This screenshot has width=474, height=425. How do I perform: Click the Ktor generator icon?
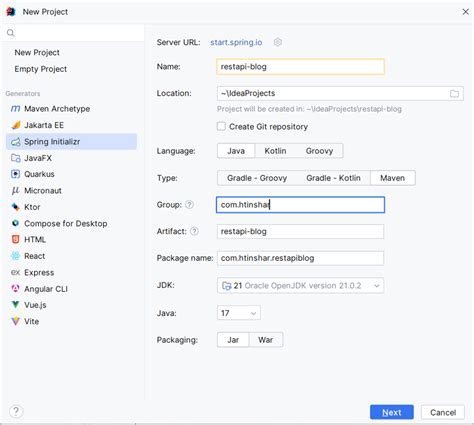pos(16,207)
